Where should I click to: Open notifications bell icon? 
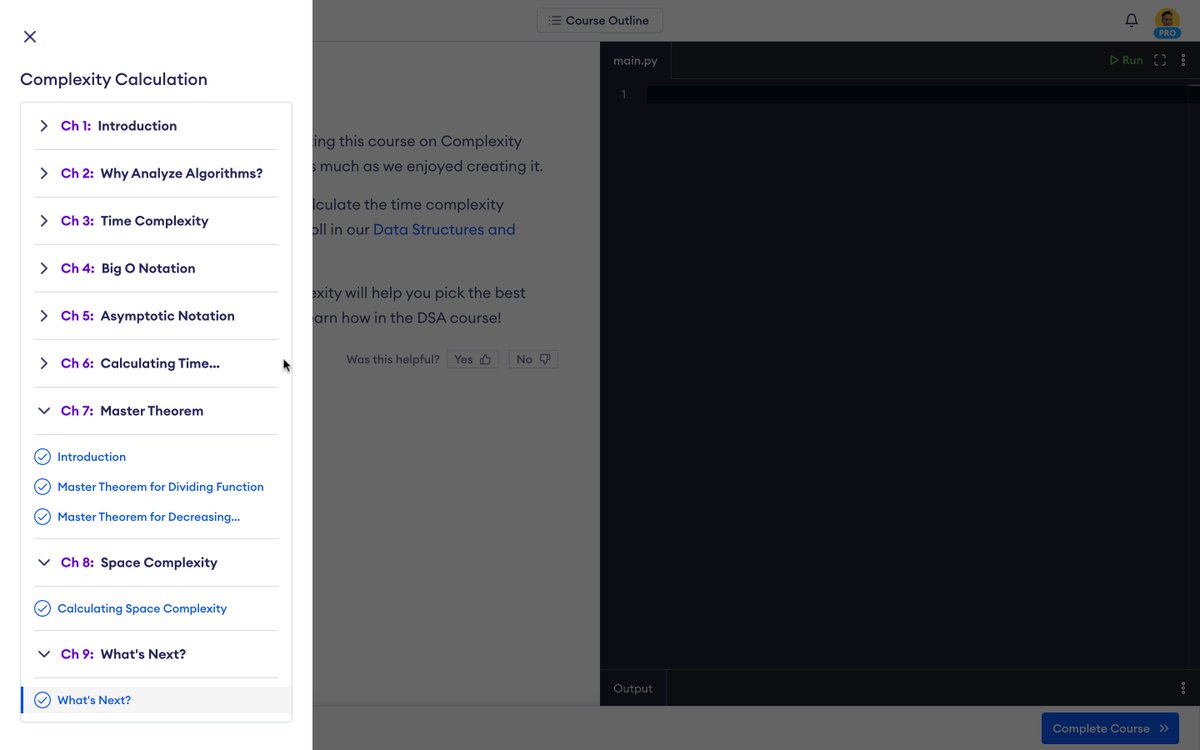[x=1132, y=20]
